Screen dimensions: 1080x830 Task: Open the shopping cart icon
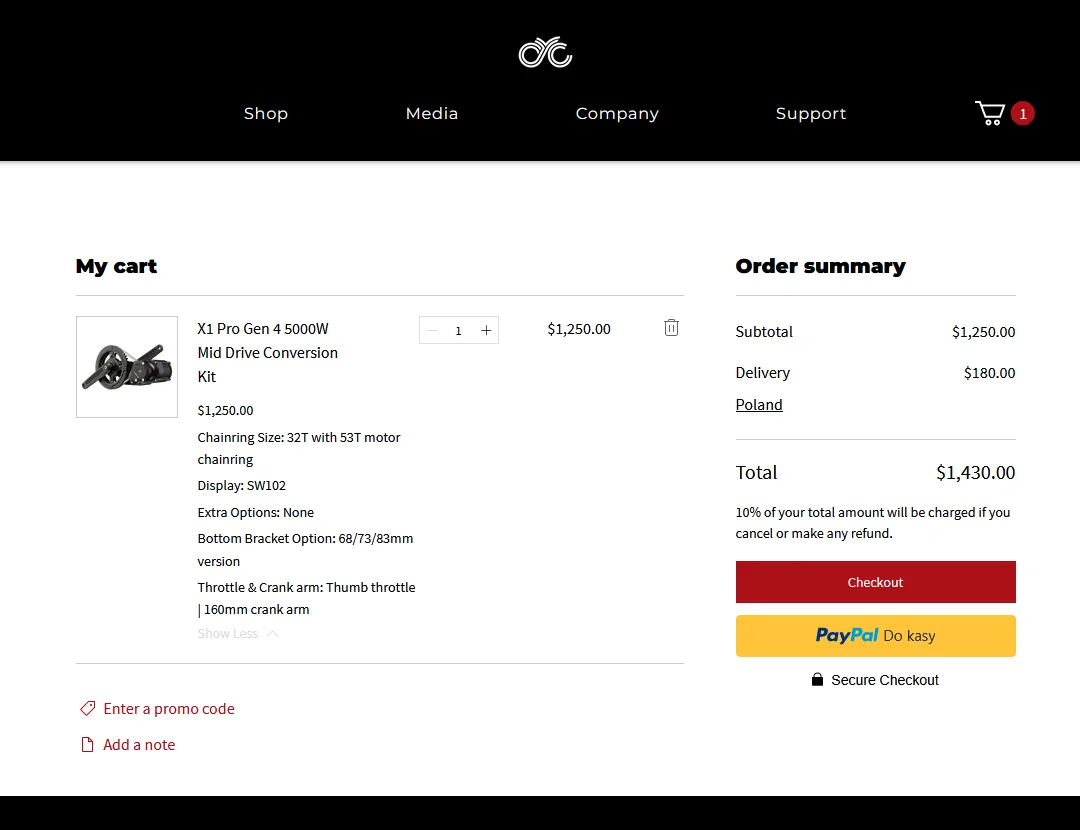(989, 113)
